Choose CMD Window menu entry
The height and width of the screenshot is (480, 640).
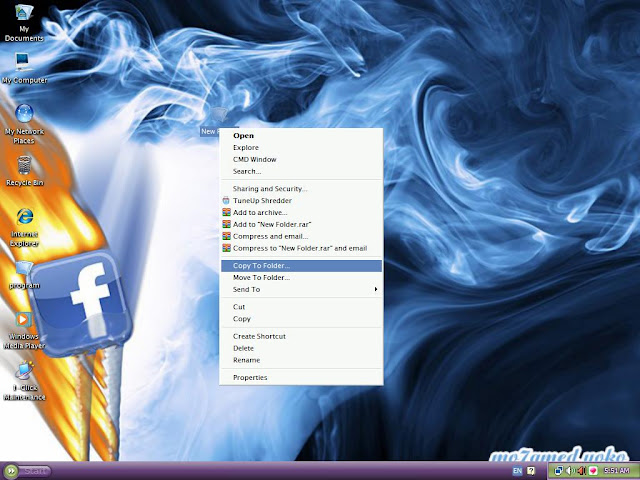point(301,159)
